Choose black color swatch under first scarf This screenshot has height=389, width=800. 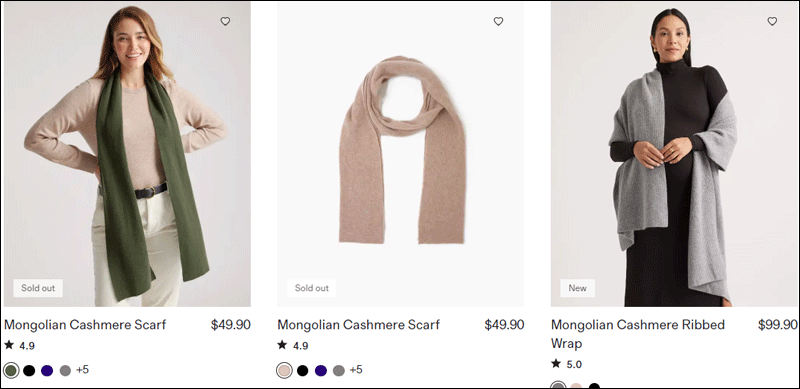[x=29, y=371]
